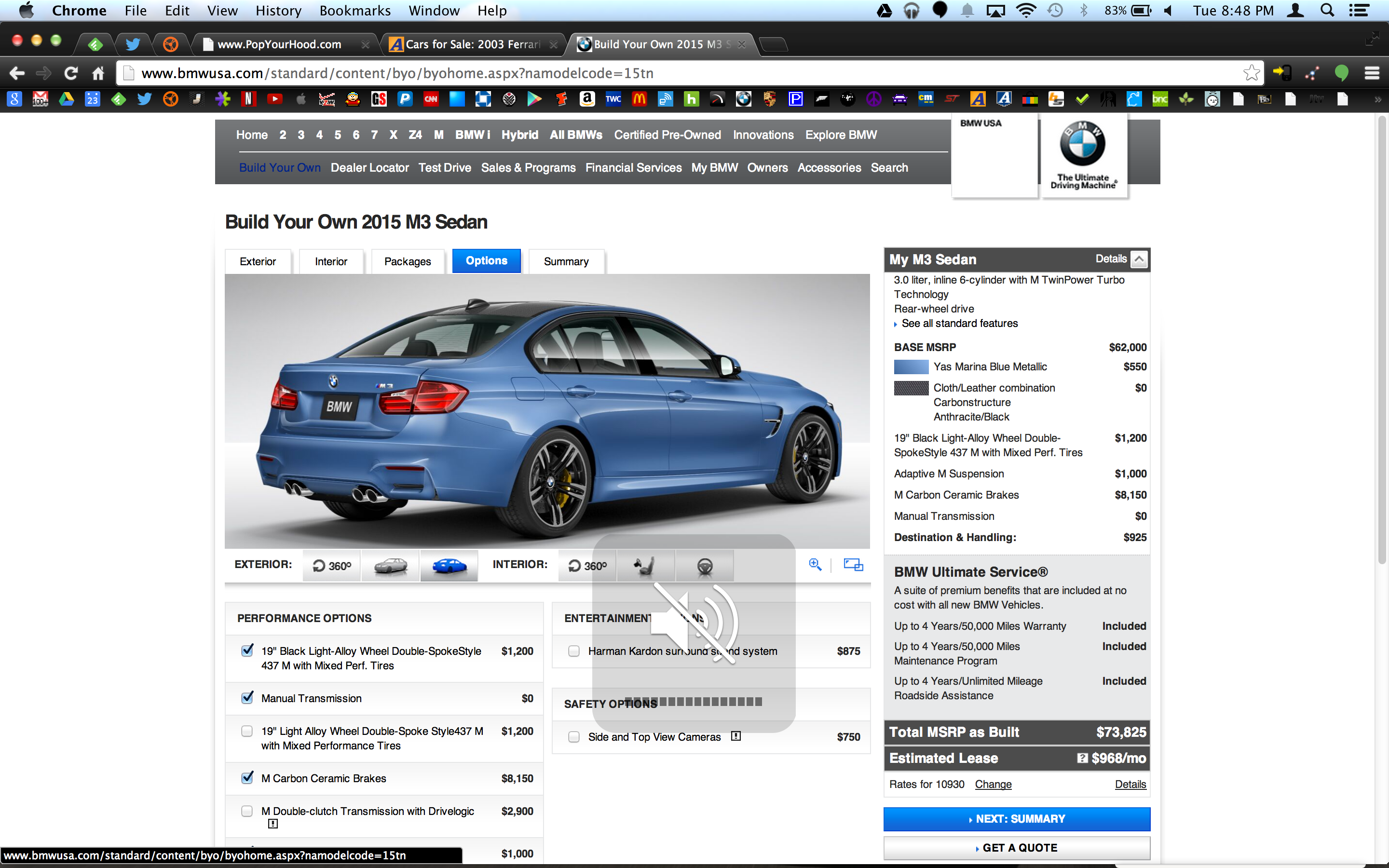The width and height of the screenshot is (1389, 868).
Task: Select the blue rear exterior view thumbnail
Action: pyautogui.click(x=449, y=566)
